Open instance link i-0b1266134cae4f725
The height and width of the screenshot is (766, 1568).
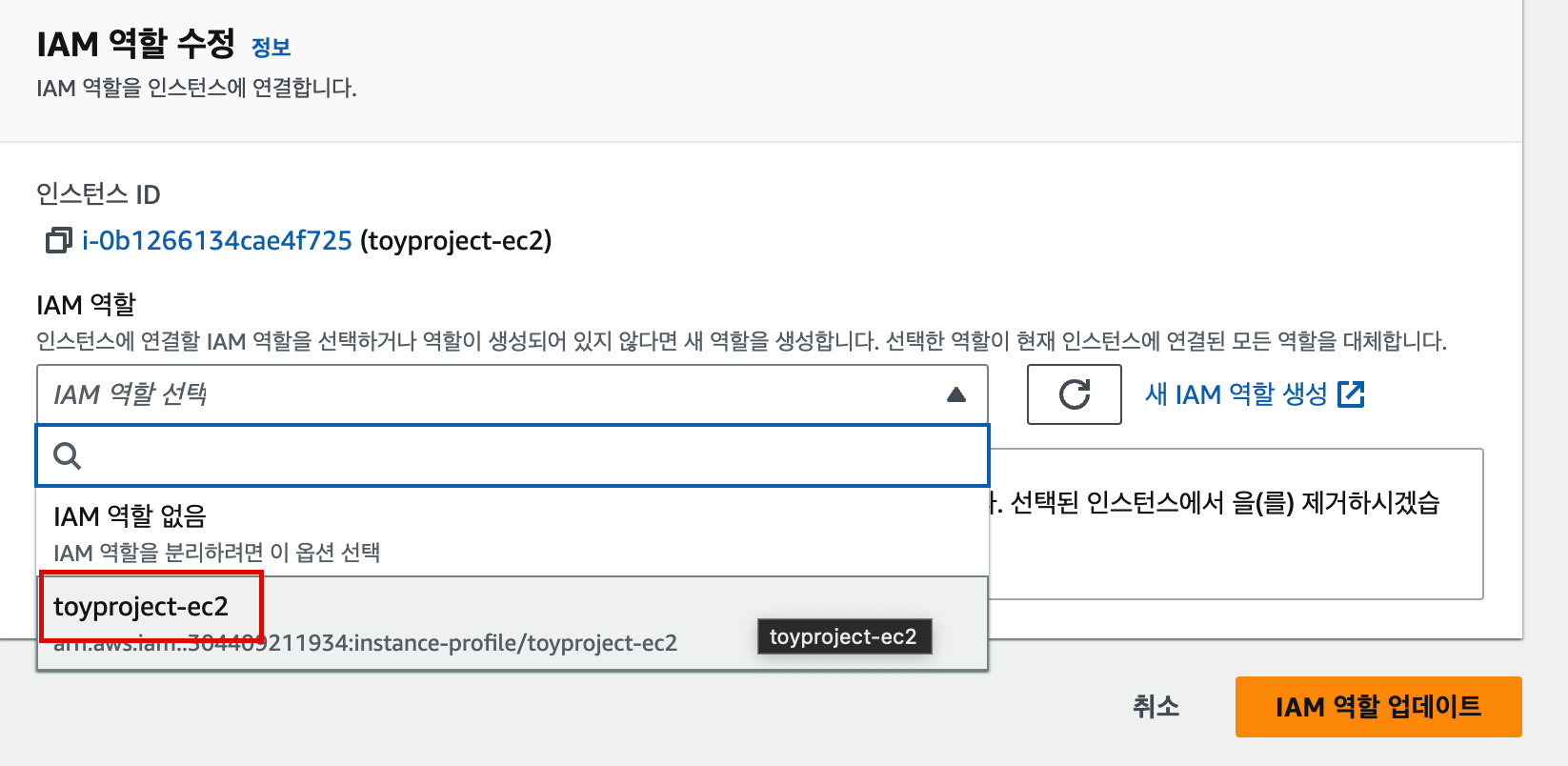tap(217, 240)
